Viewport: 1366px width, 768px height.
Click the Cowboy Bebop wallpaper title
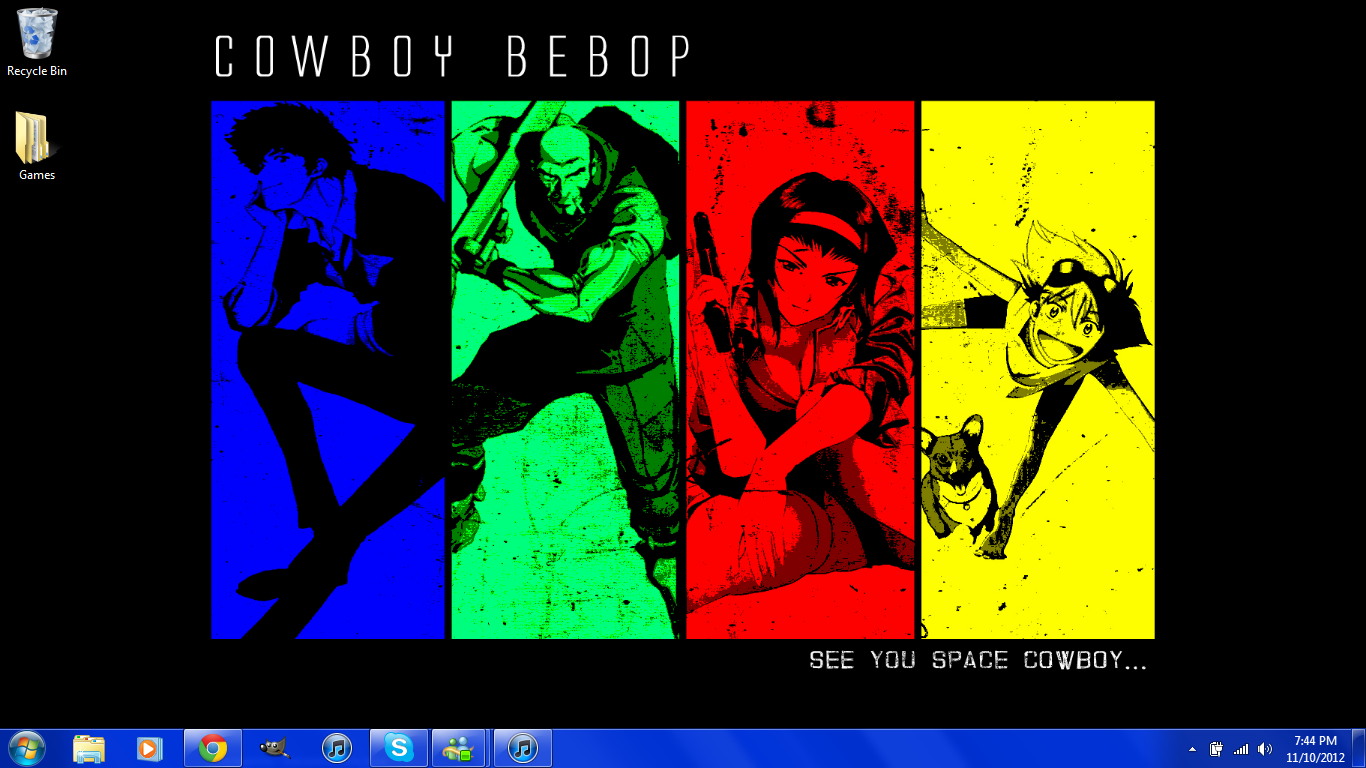pyautogui.click(x=452, y=57)
